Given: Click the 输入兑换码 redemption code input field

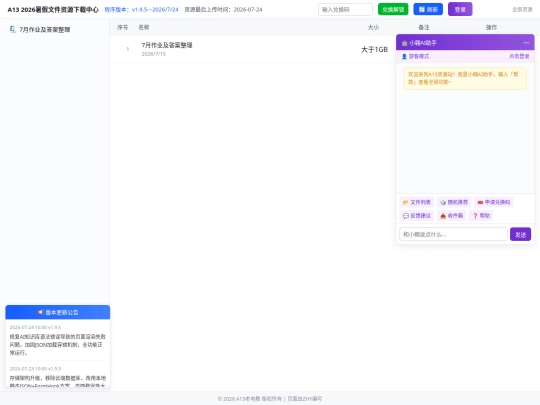Looking at the screenshot, I should tap(345, 9).
